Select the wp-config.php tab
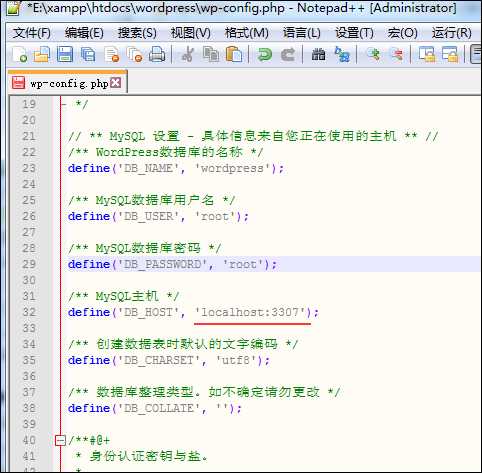The height and width of the screenshot is (473, 482). pyautogui.click(x=67, y=83)
